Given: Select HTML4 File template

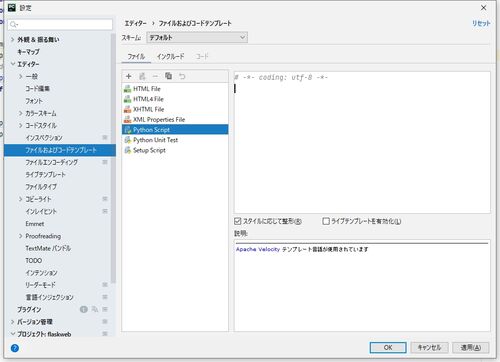Looking at the screenshot, I should [x=175, y=99].
